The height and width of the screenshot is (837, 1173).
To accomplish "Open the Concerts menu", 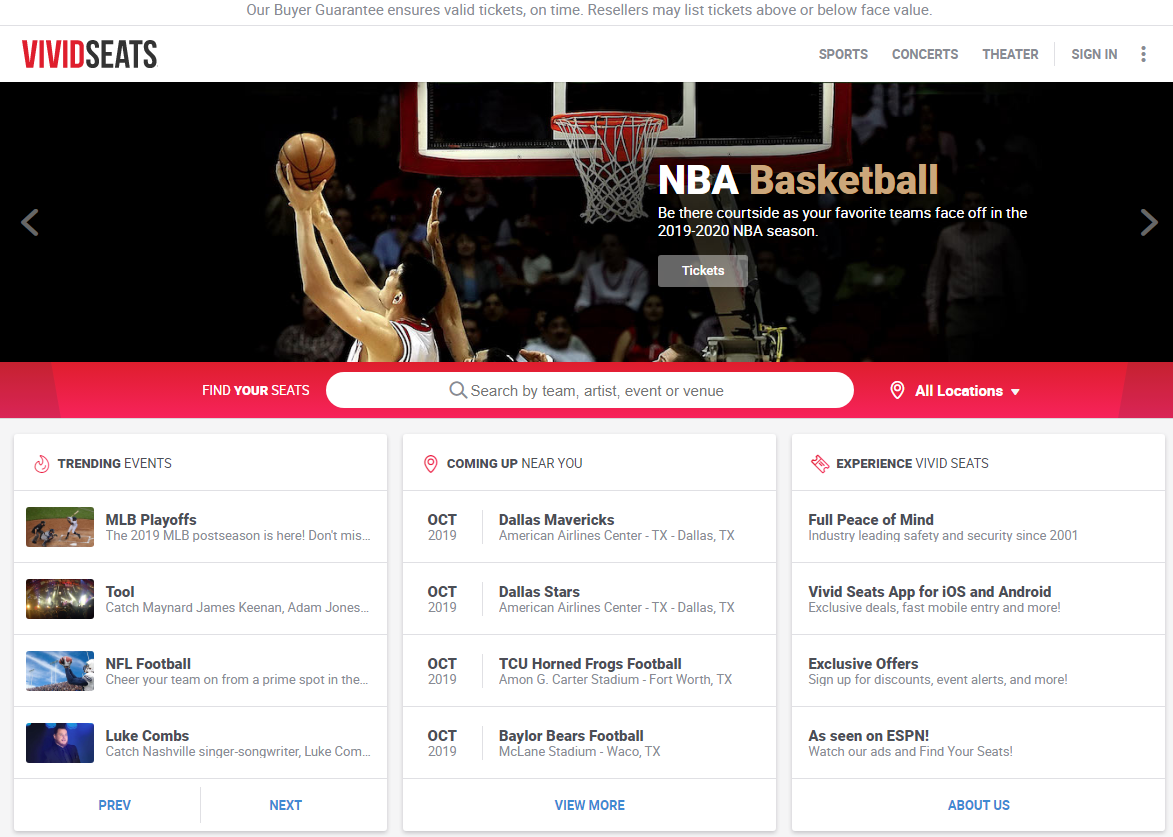I will point(925,54).
